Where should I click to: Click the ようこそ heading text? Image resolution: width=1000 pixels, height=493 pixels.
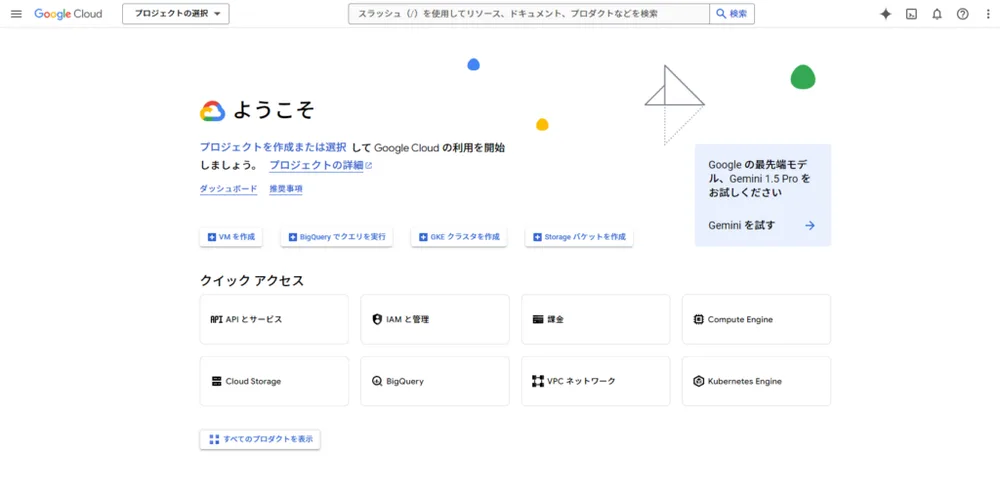pyautogui.click(x=274, y=110)
